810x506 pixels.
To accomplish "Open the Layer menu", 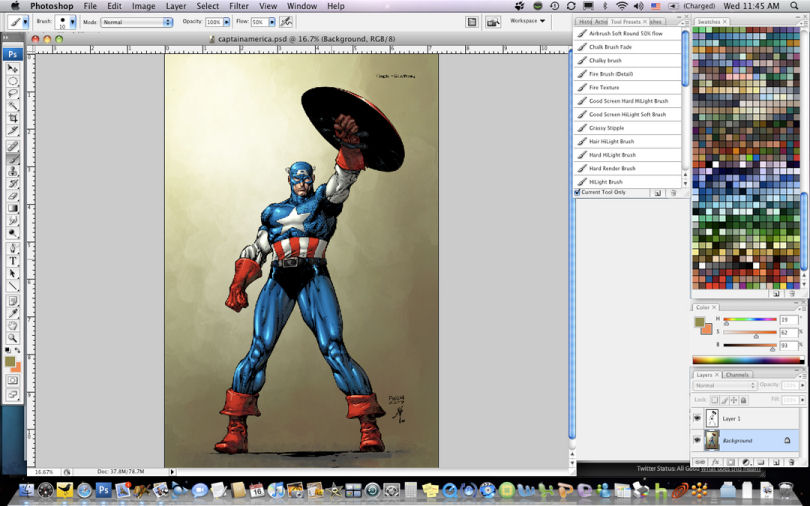I will click(x=176, y=6).
